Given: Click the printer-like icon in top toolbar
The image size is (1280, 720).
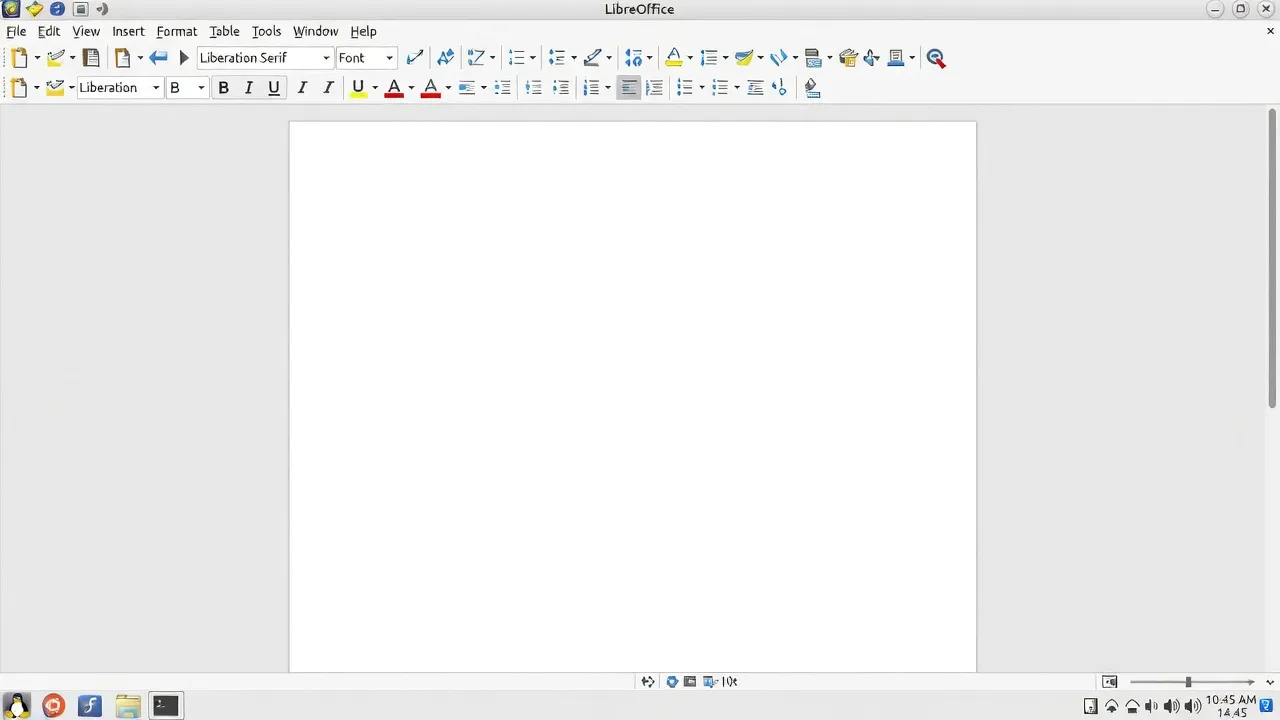Looking at the screenshot, I should click(813, 58).
